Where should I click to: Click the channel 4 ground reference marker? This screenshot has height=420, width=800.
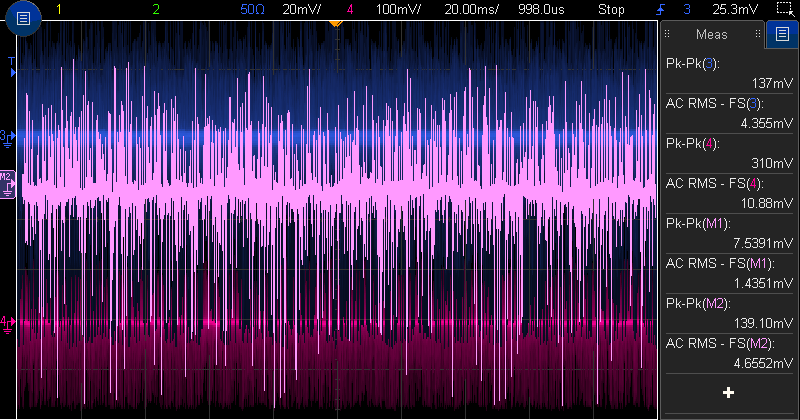(8, 324)
